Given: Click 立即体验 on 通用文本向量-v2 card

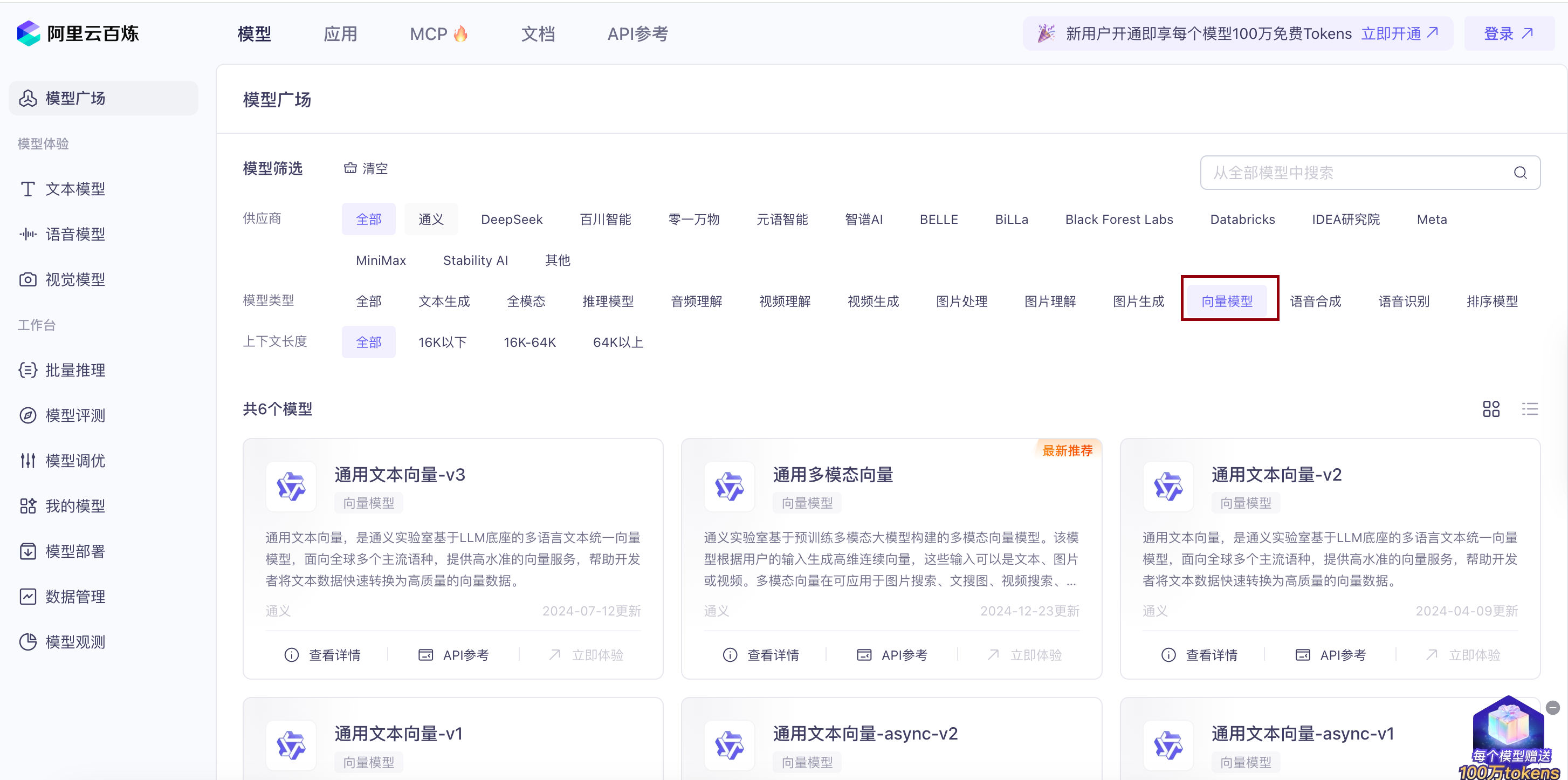Looking at the screenshot, I should 1463,654.
